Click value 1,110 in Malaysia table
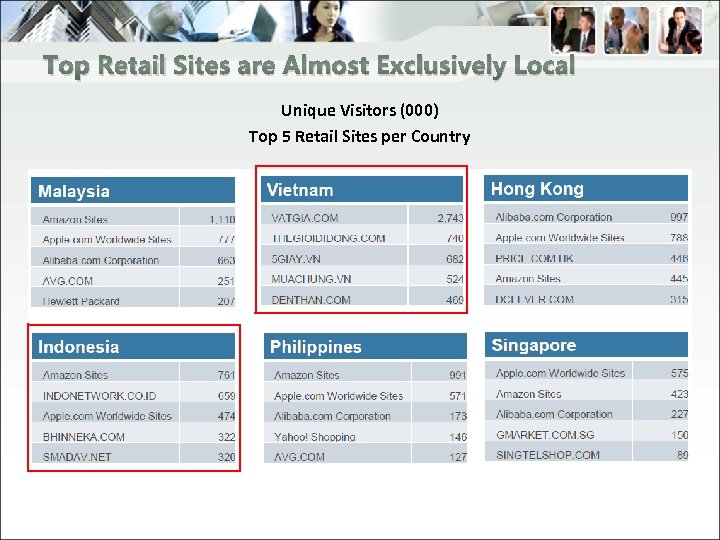The width and height of the screenshot is (720, 540). pos(222,219)
